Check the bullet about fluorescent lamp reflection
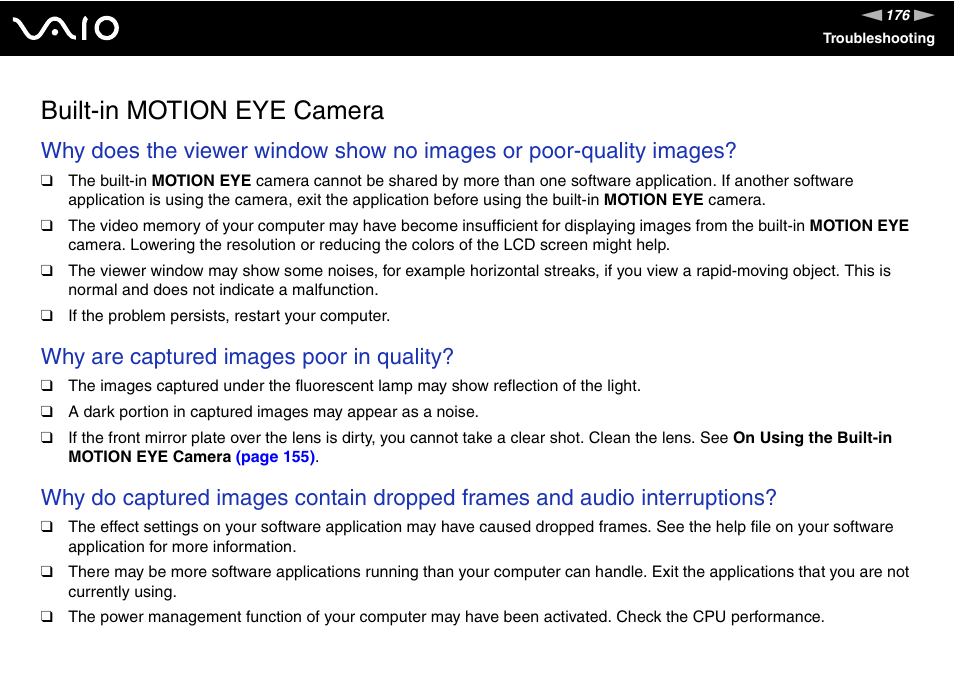The width and height of the screenshot is (954, 674). (46, 386)
